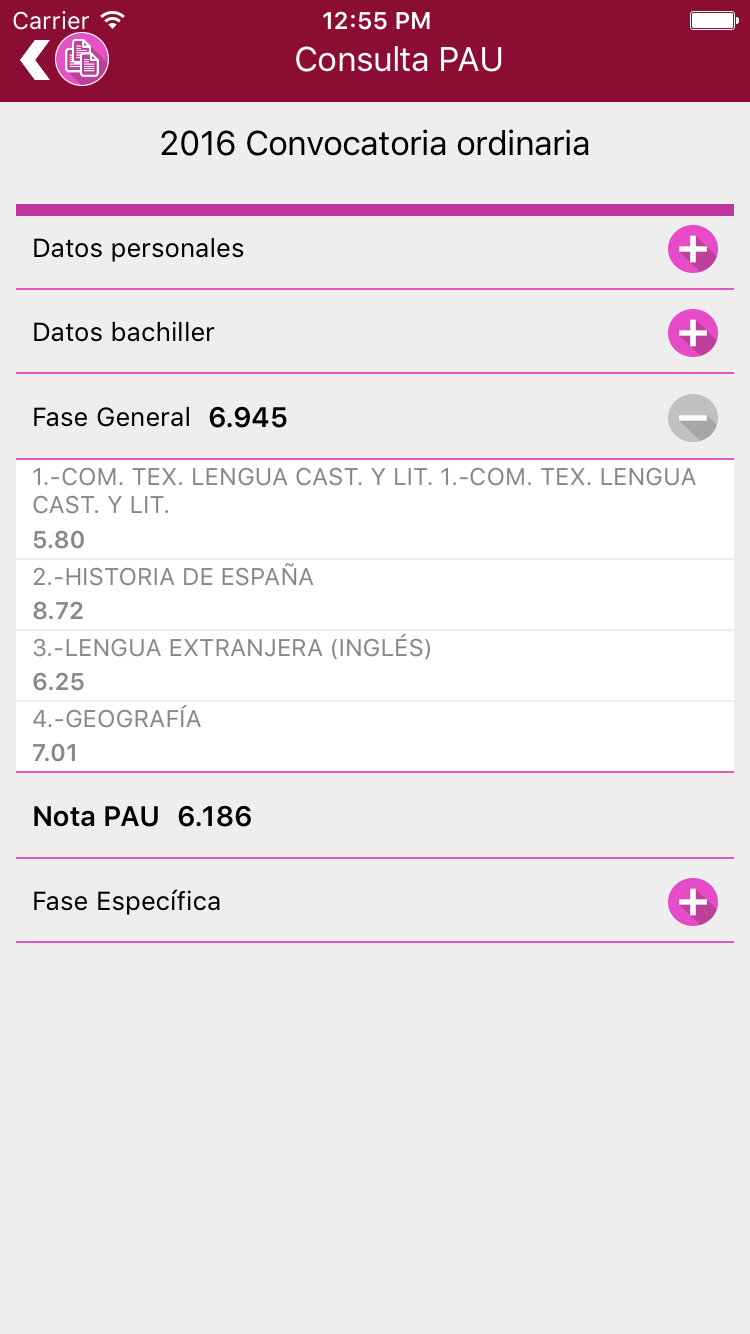Tap the 12:55 PM clock
Viewport: 750px width, 1334px height.
376,20
